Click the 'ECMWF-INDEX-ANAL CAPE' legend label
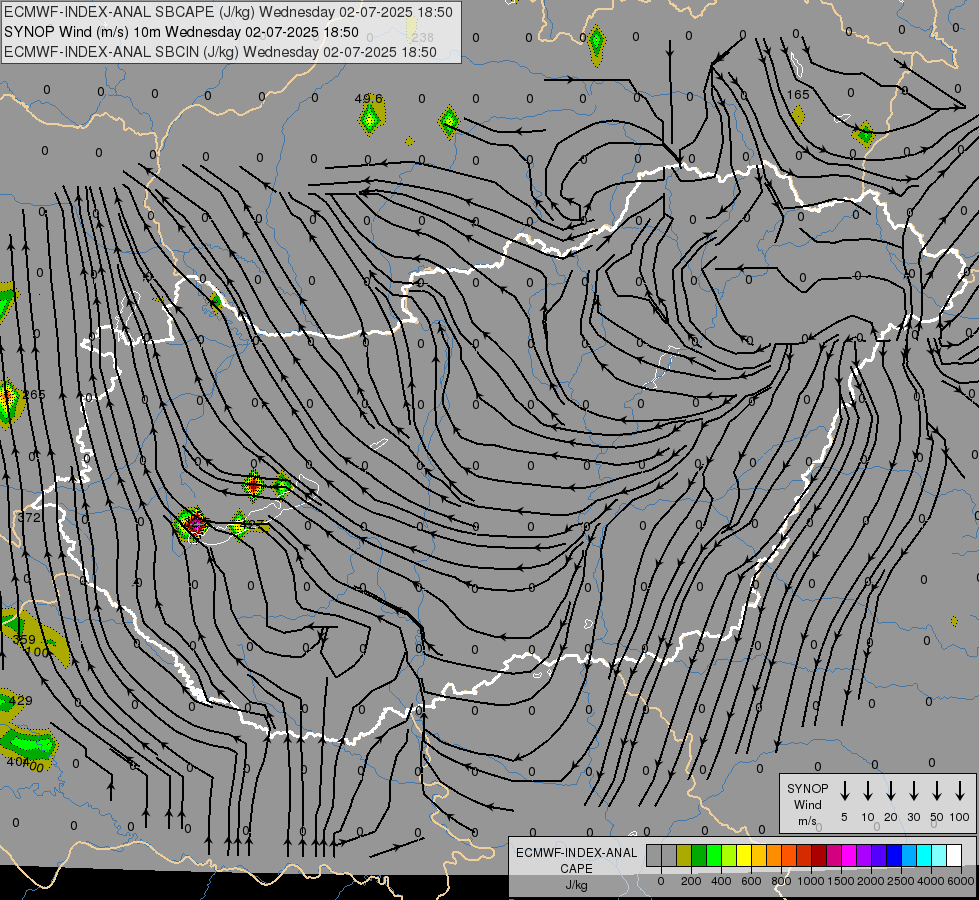The height and width of the screenshot is (900, 979). (x=576, y=860)
